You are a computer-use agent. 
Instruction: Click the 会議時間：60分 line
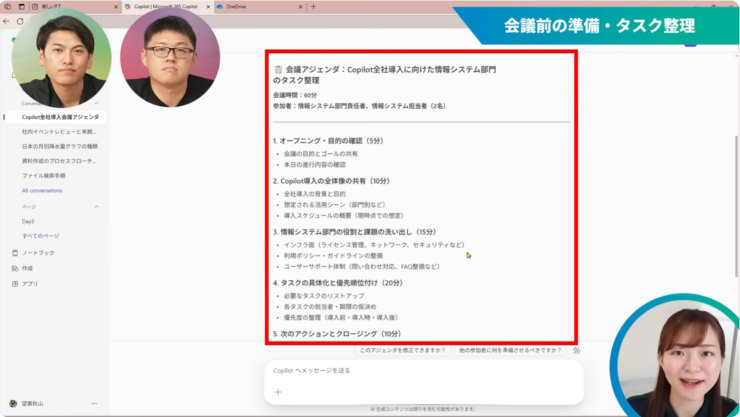pos(295,95)
